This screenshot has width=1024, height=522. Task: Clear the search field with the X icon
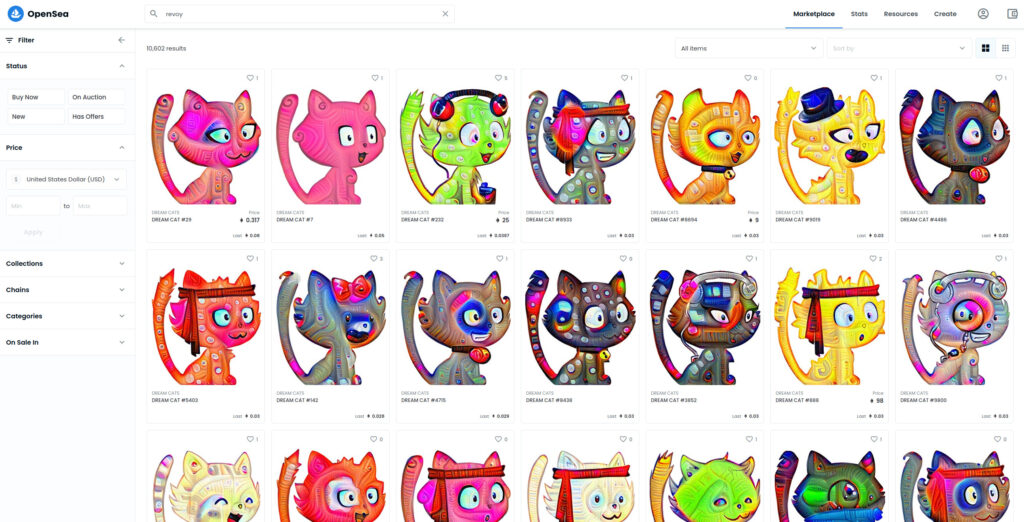coord(445,14)
